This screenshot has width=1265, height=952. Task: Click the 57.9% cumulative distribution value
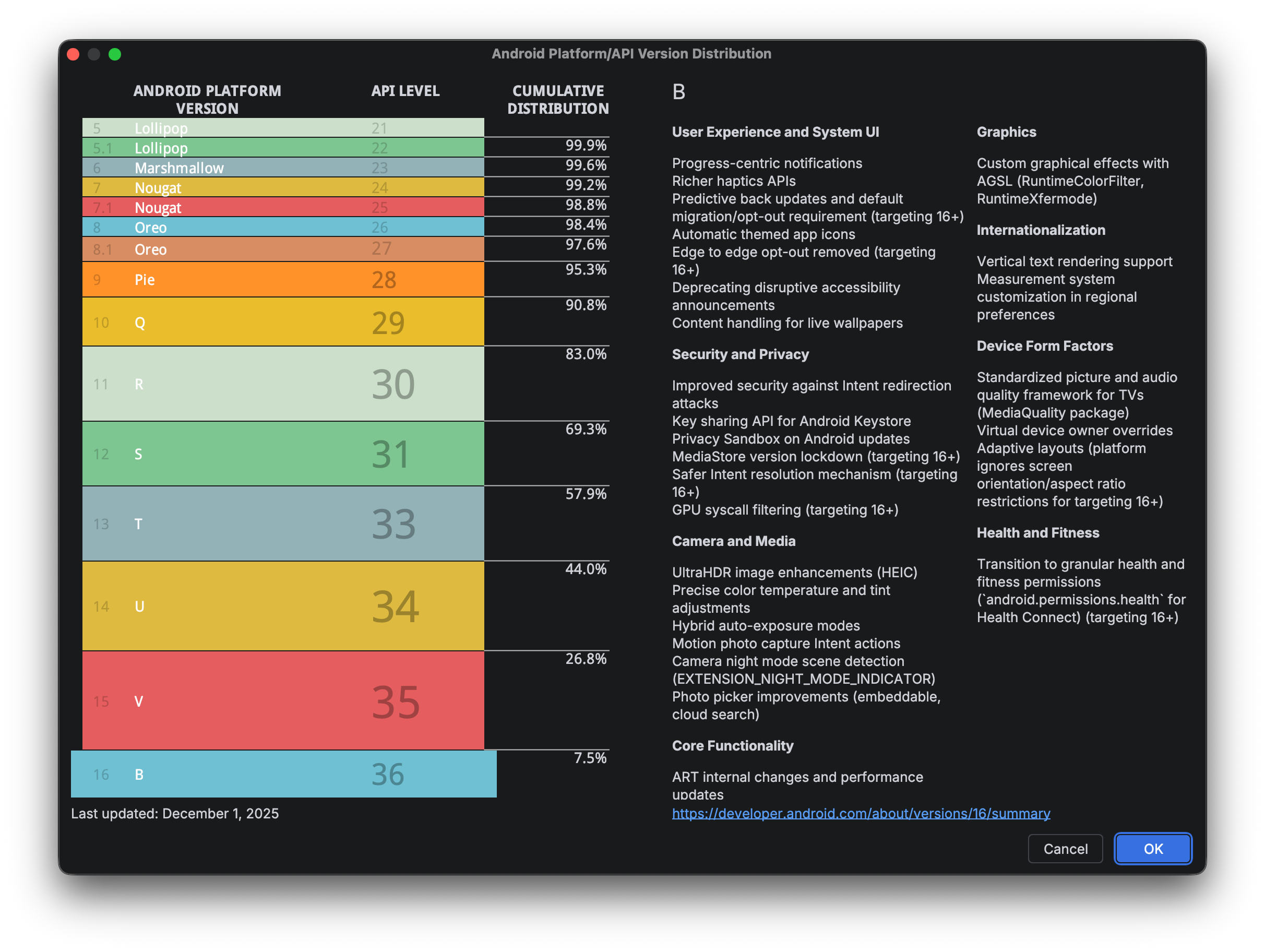coord(586,494)
